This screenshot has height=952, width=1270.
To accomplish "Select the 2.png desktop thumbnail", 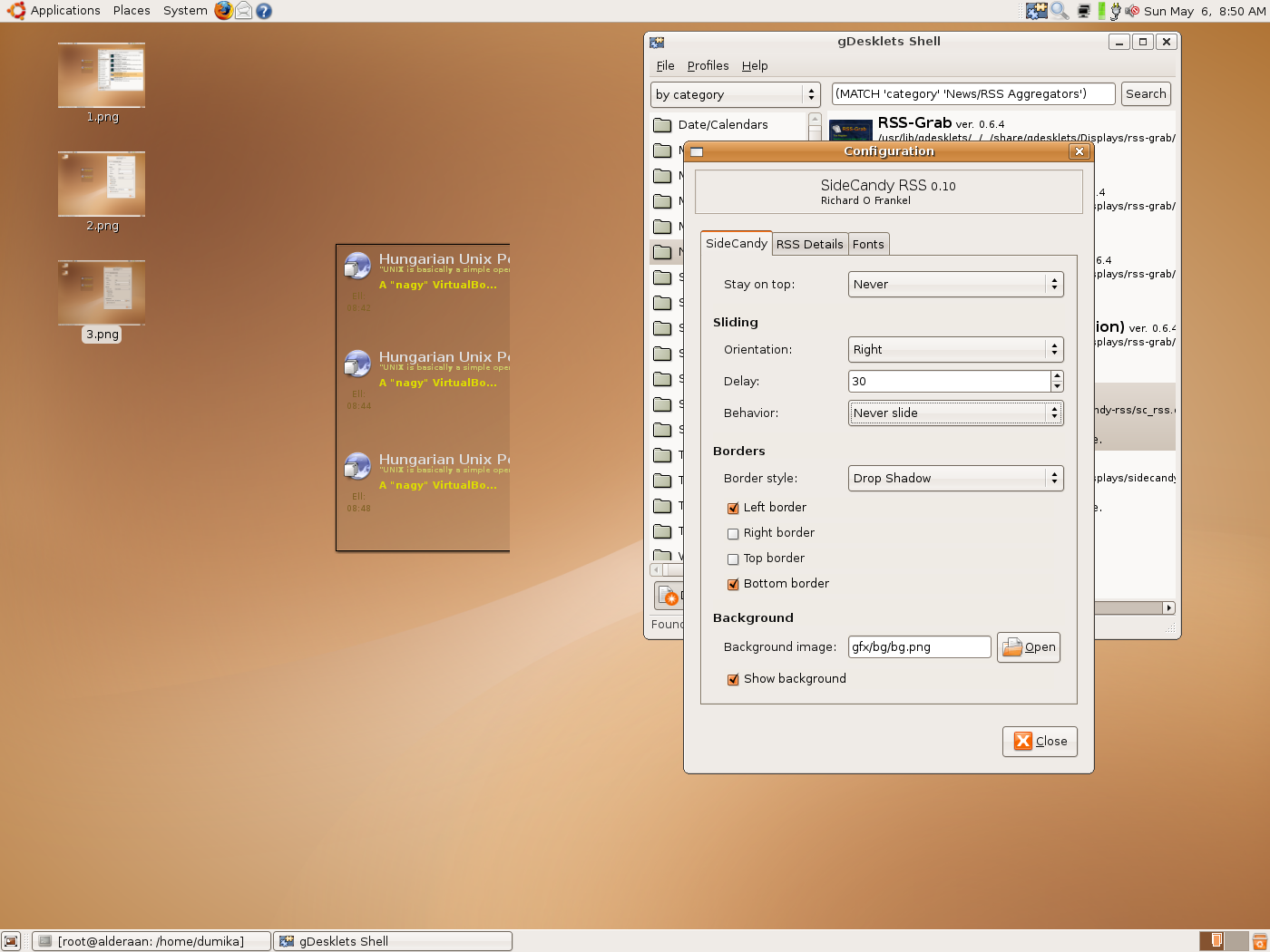I will coord(102,184).
